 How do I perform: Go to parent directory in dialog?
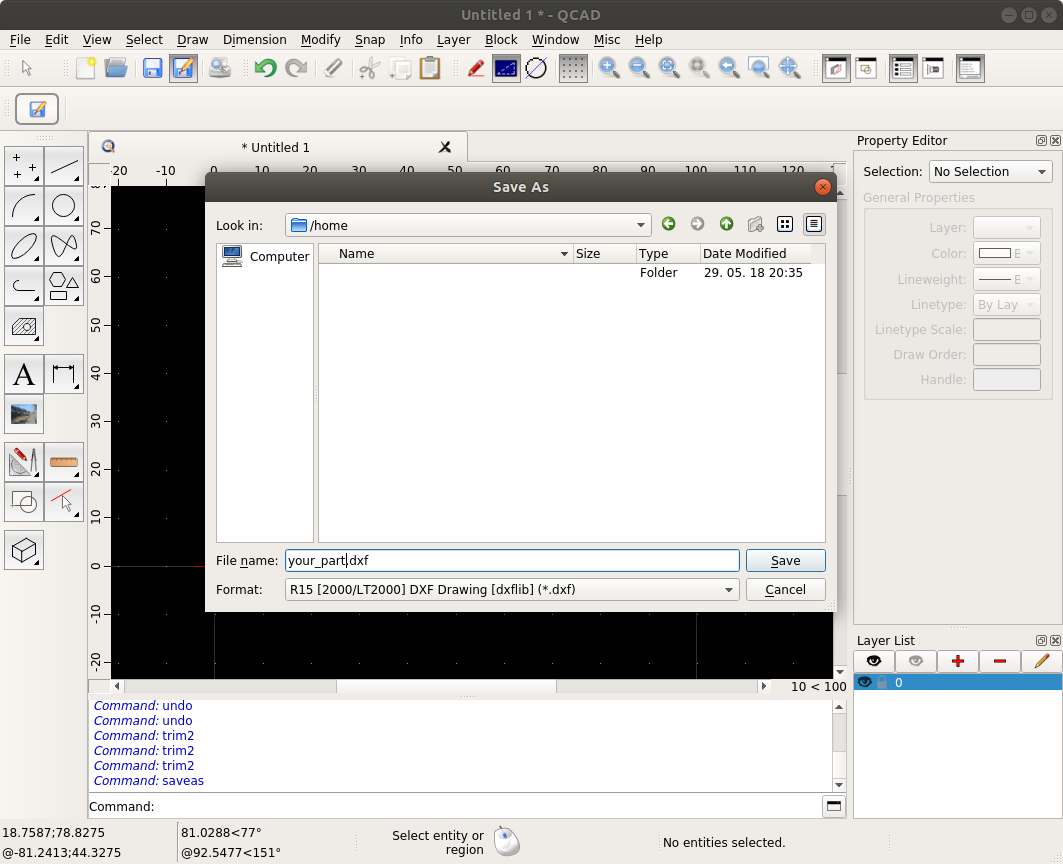point(727,225)
